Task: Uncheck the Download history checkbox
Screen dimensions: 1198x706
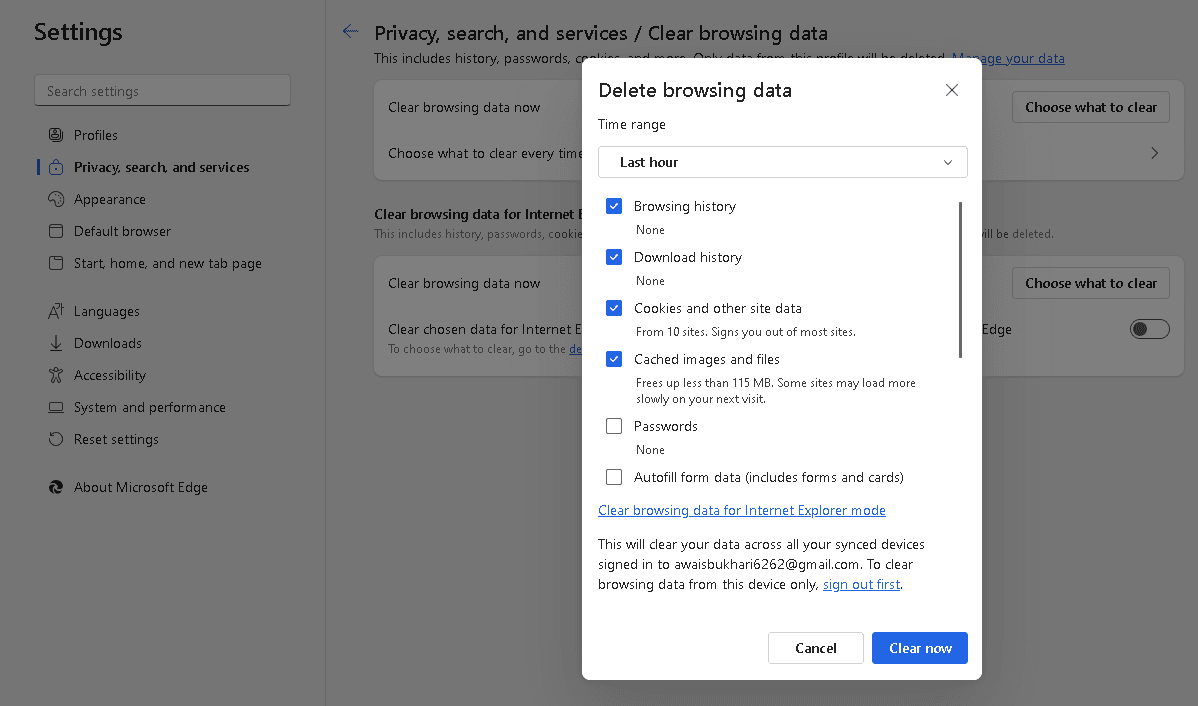Action: (614, 257)
